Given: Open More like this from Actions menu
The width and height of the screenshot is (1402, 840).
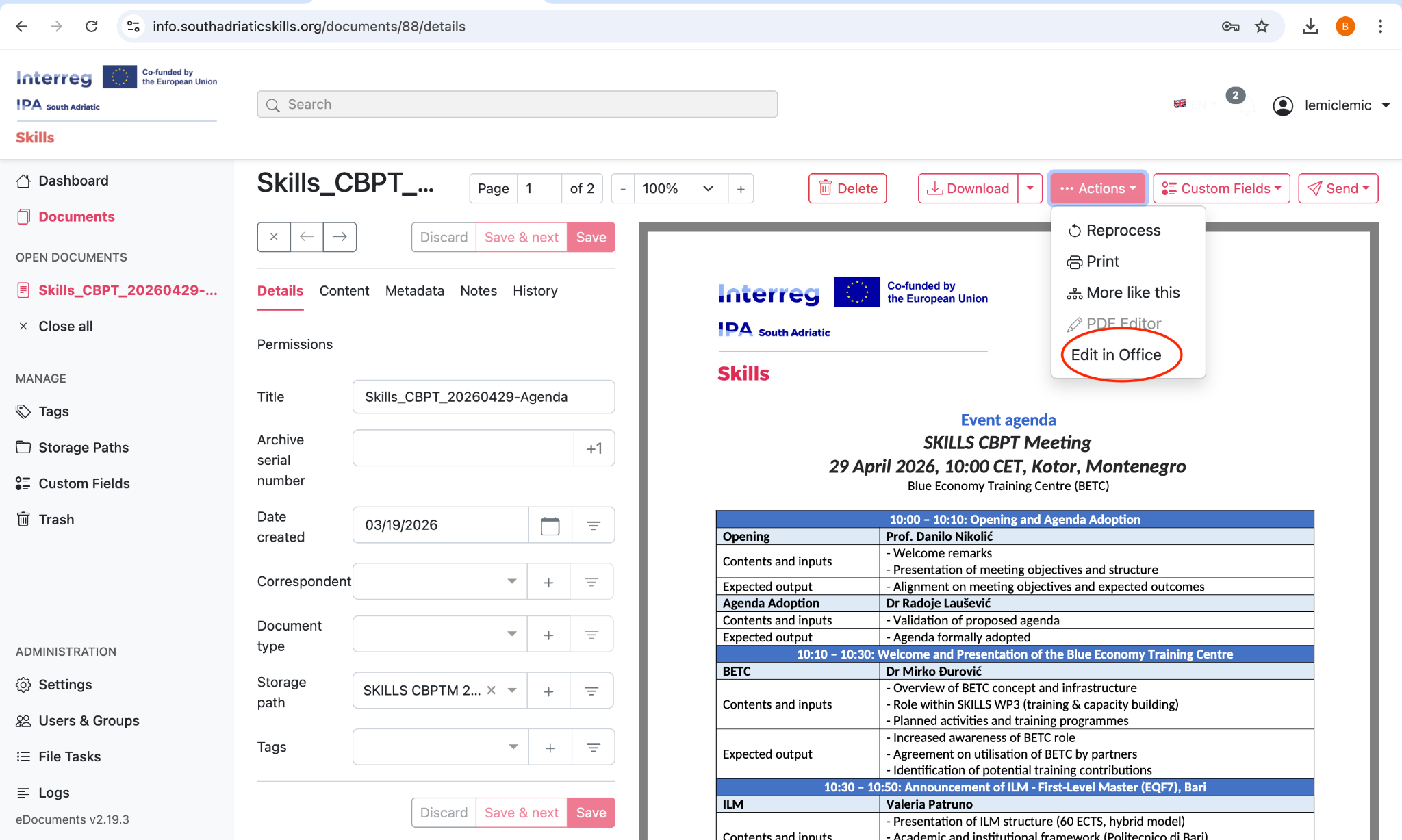Looking at the screenshot, I should coord(1132,292).
